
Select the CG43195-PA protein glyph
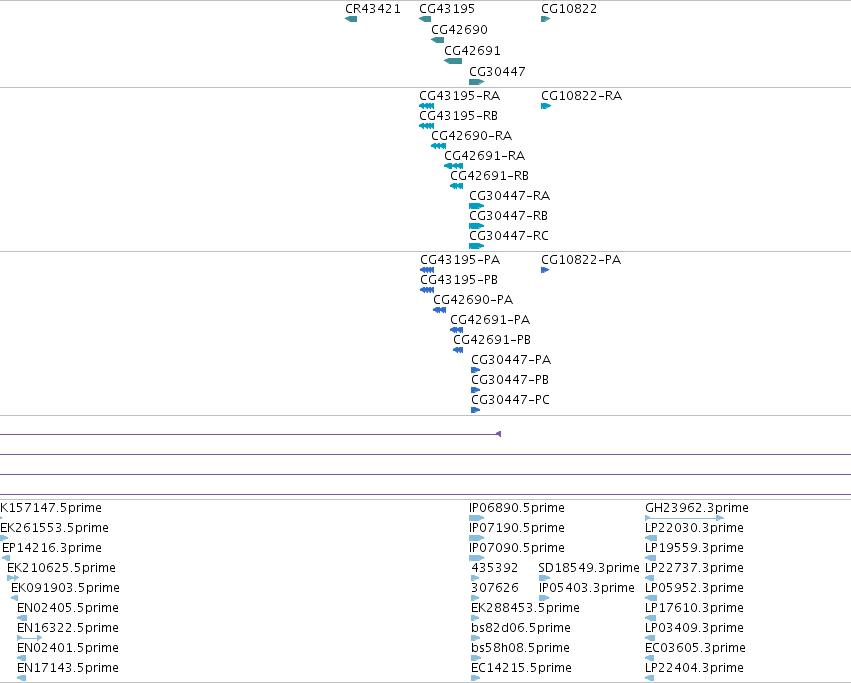[x=427, y=270]
